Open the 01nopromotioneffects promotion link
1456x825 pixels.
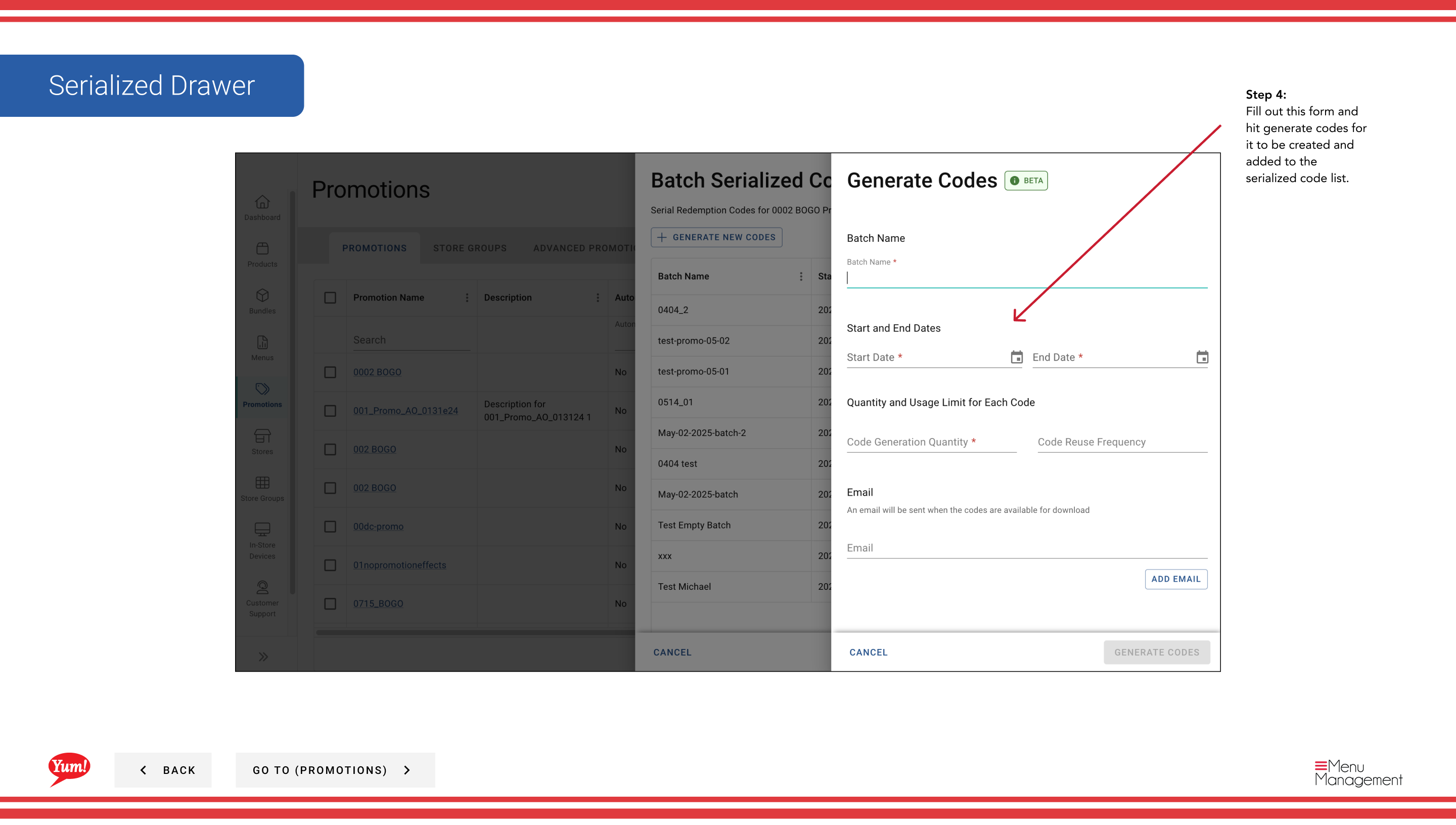[x=400, y=565]
